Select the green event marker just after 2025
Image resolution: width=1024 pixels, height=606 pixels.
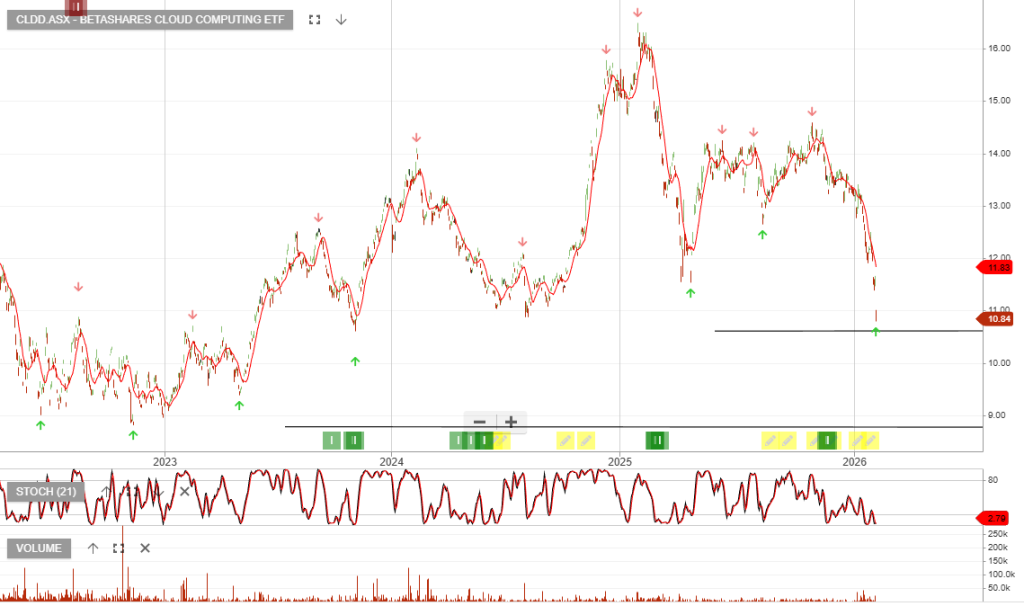click(x=656, y=440)
